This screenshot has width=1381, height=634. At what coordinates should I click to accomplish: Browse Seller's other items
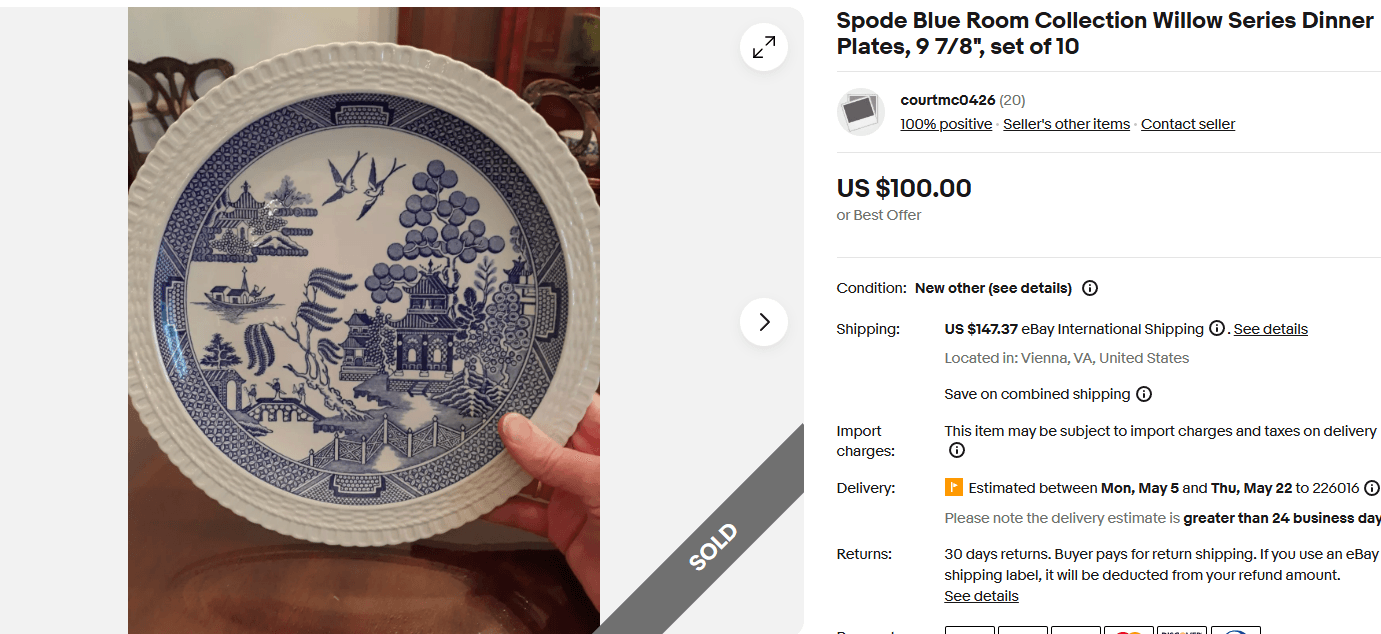(1066, 124)
